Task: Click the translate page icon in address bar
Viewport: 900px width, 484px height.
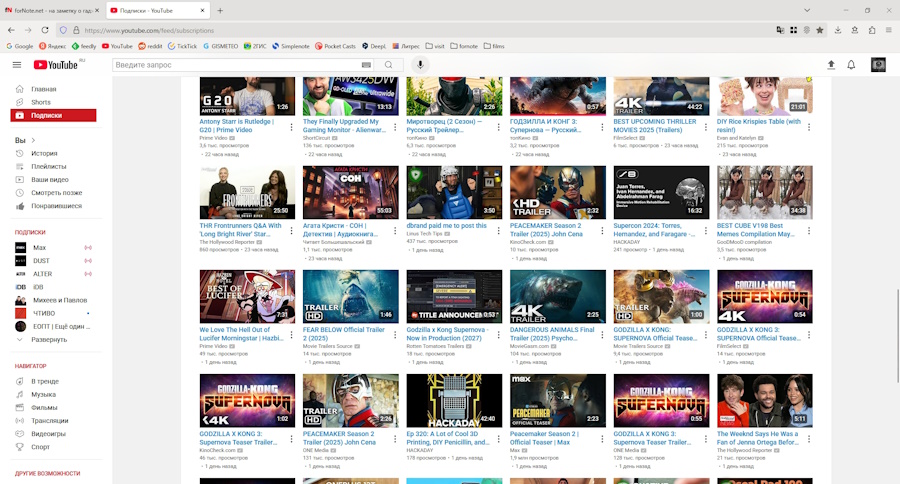Action: [x=780, y=30]
